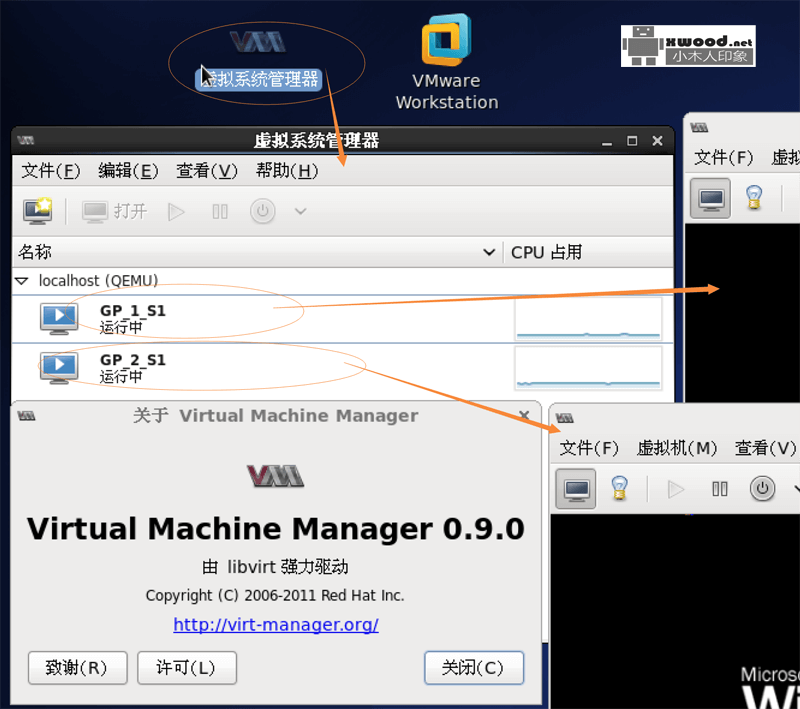The width and height of the screenshot is (800, 709).
Task: Click the lower VM console display
Action: click(675, 611)
